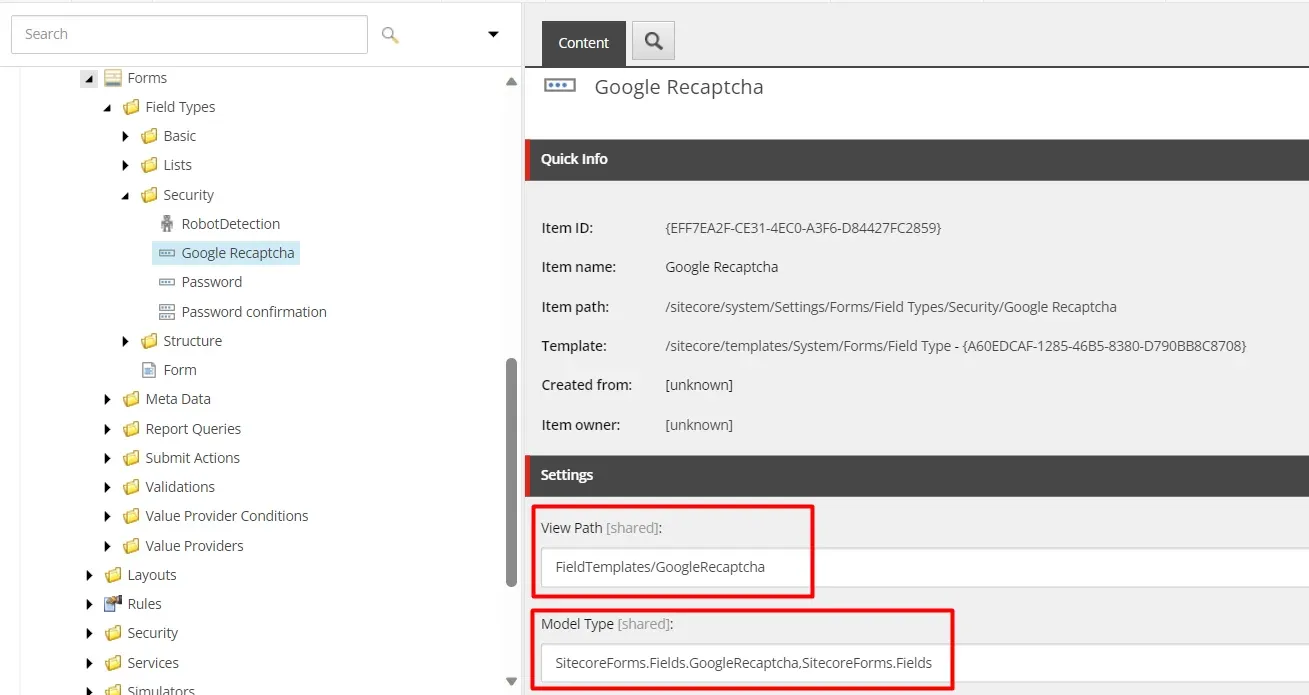The image size is (1309, 695).
Task: Select the Password confirmation tree item
Action: point(254,312)
